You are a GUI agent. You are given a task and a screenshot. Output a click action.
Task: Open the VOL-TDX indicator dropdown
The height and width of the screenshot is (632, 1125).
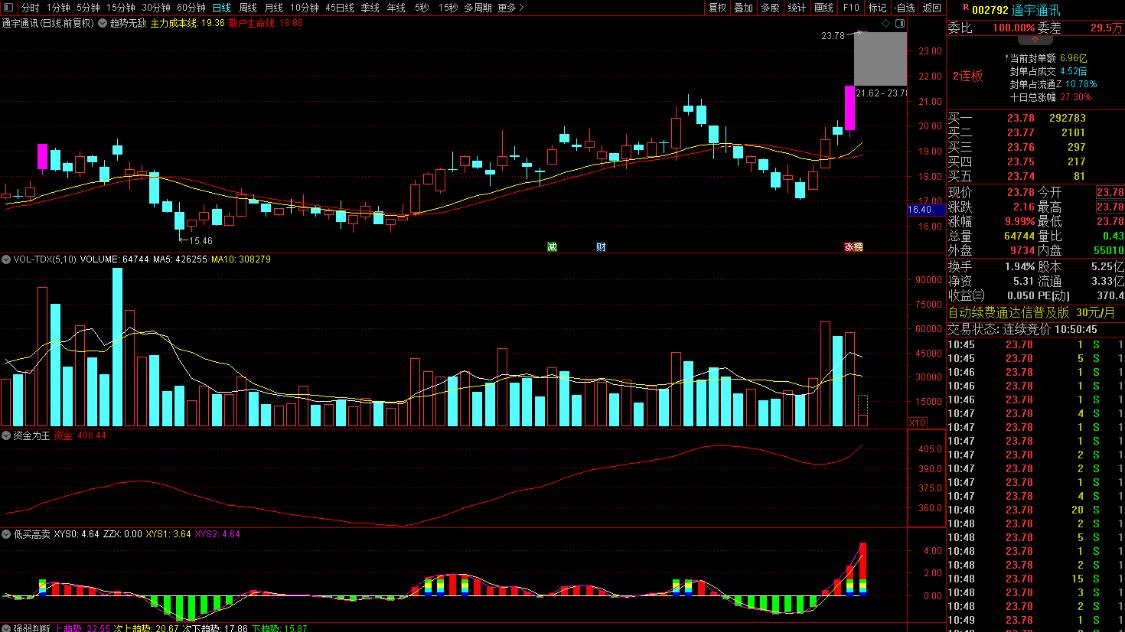(6, 259)
